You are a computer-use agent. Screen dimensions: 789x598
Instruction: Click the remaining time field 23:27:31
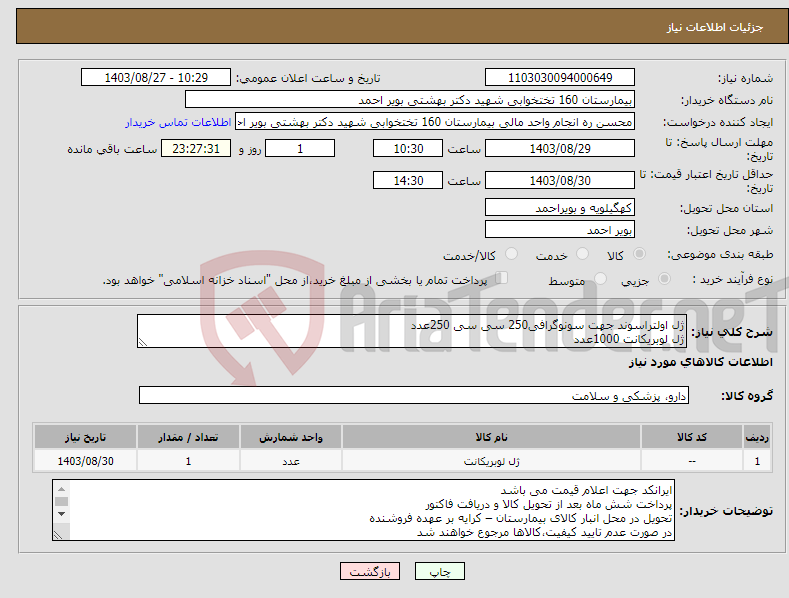tap(196, 148)
